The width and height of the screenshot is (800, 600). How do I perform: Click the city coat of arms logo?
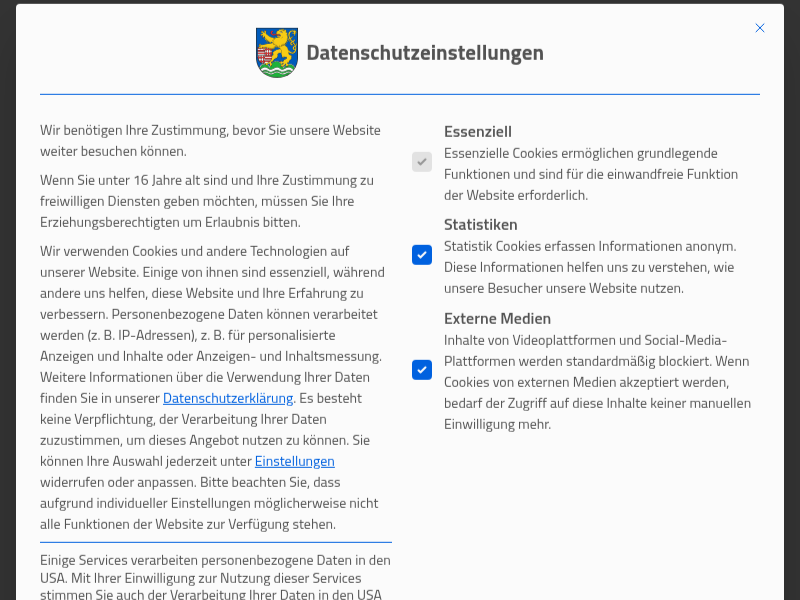(x=276, y=52)
